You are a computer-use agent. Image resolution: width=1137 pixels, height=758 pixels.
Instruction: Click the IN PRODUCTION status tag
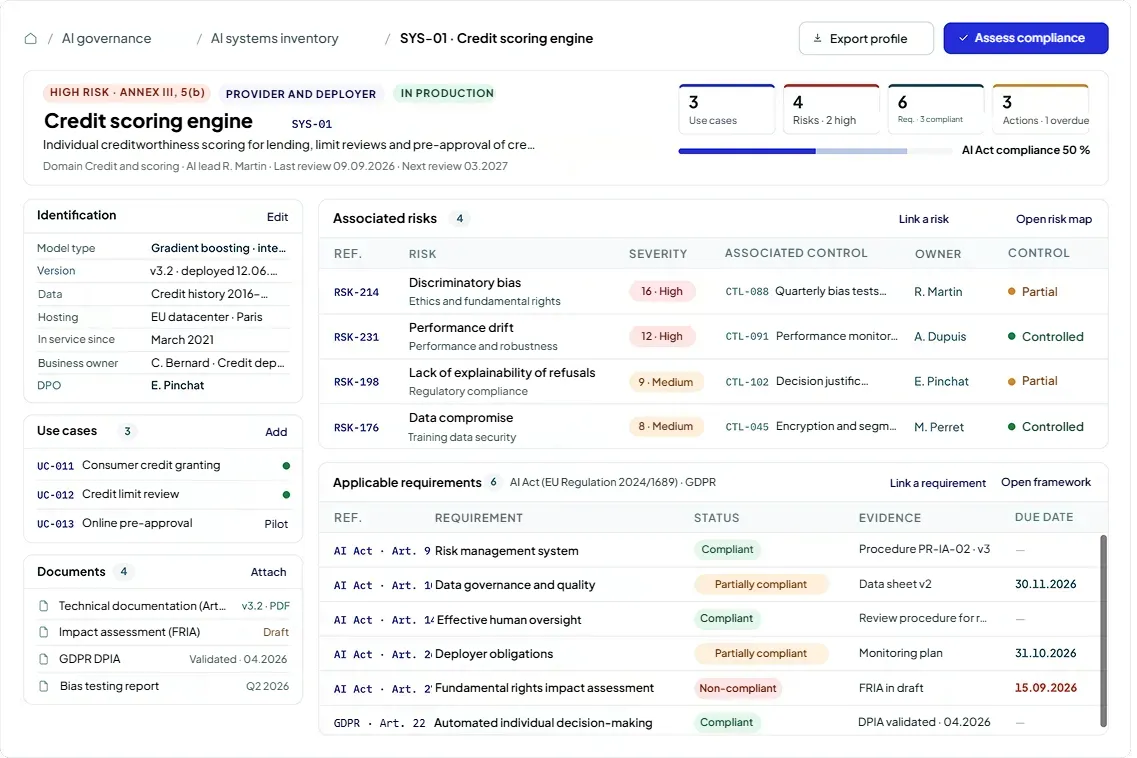point(447,94)
